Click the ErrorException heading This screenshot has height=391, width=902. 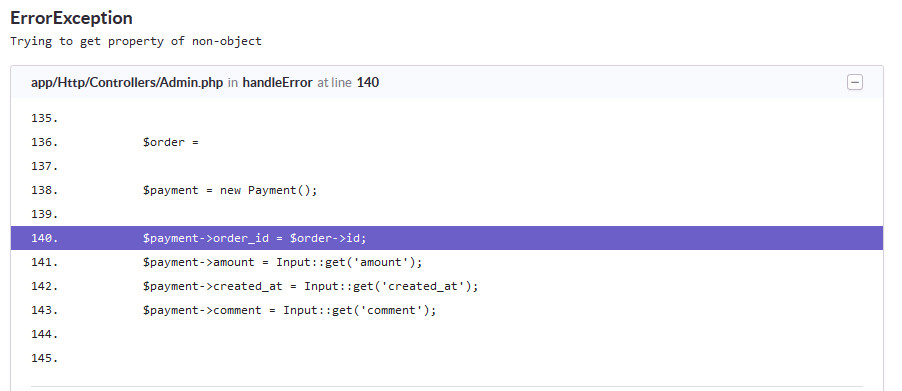click(71, 18)
